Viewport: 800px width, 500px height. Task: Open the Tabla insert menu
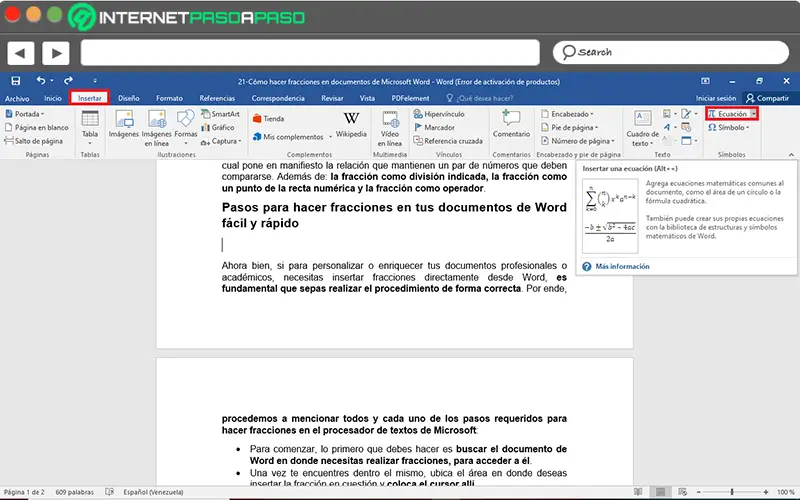click(x=90, y=128)
